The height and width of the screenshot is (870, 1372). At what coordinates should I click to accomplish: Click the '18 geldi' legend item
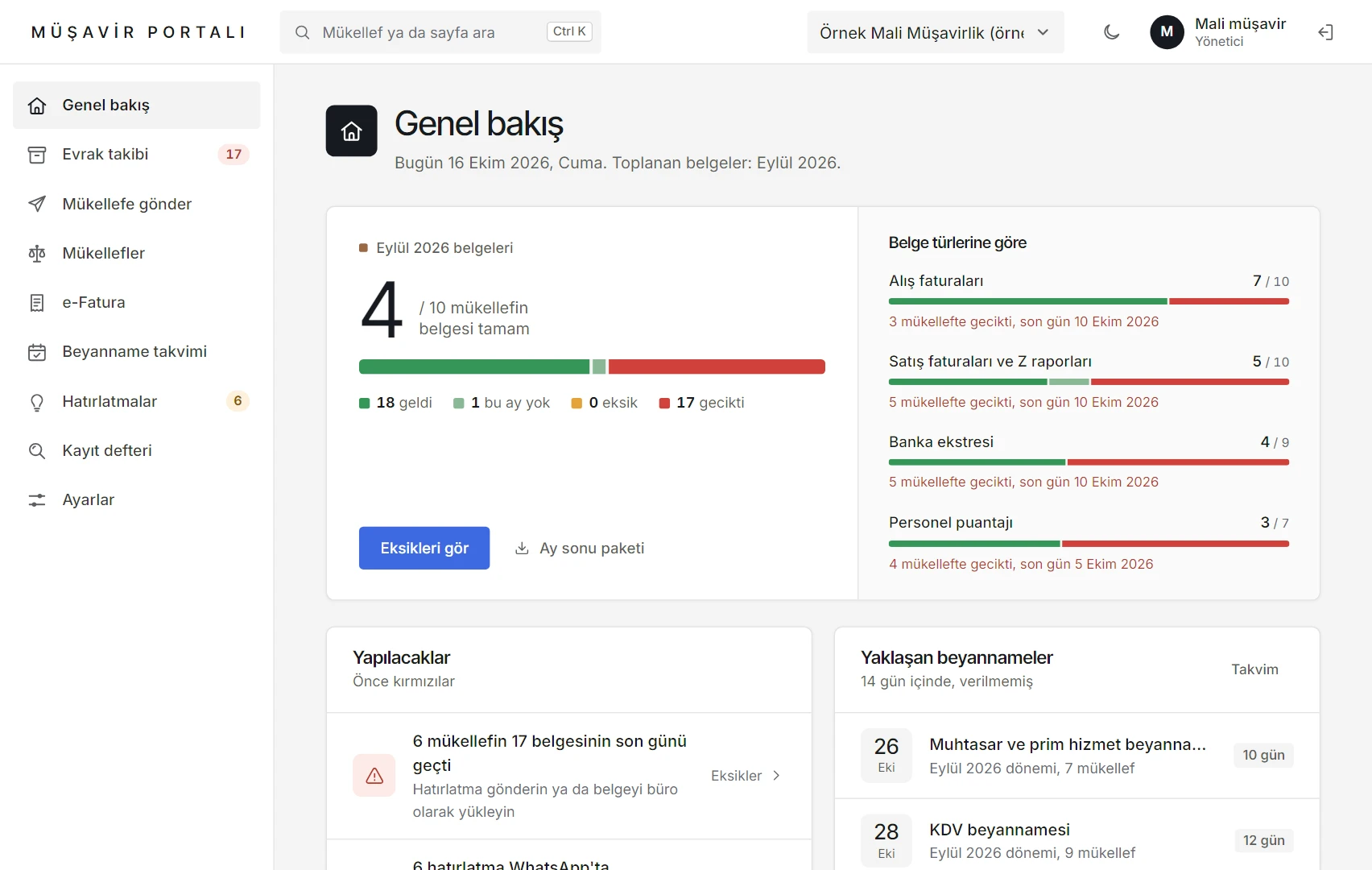pyautogui.click(x=395, y=403)
